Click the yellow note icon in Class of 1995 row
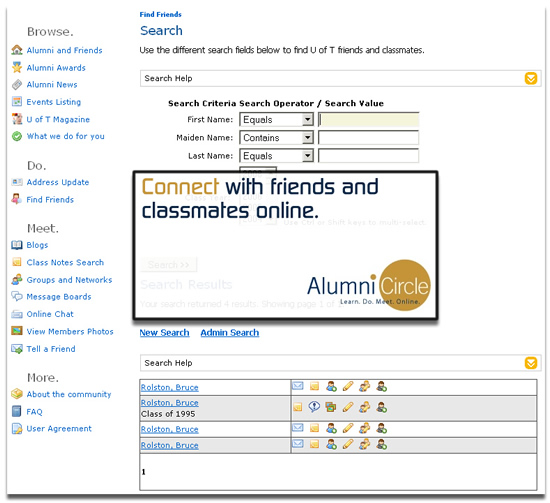This screenshot has width=550, height=503. pyautogui.click(x=297, y=407)
